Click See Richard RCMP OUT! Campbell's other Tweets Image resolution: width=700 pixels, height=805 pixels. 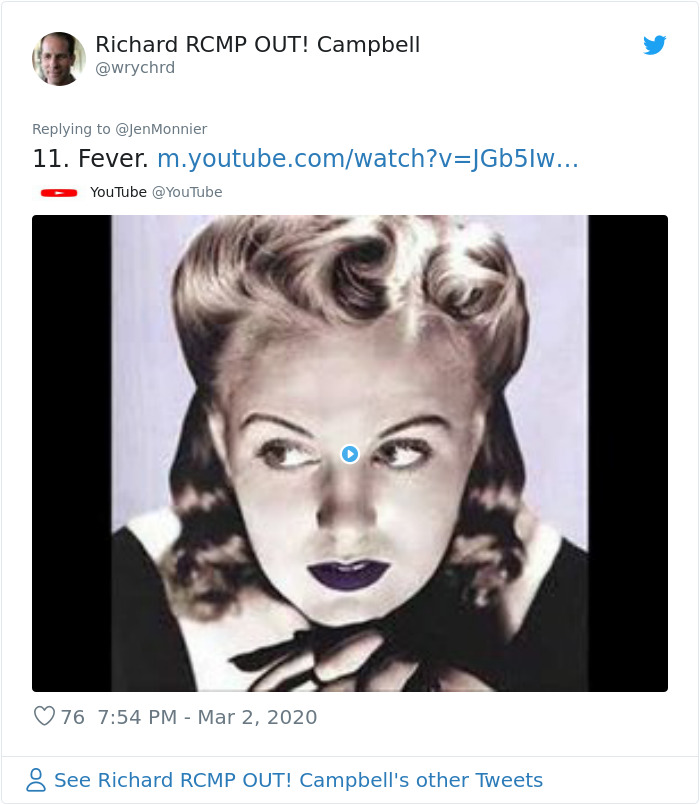298,780
